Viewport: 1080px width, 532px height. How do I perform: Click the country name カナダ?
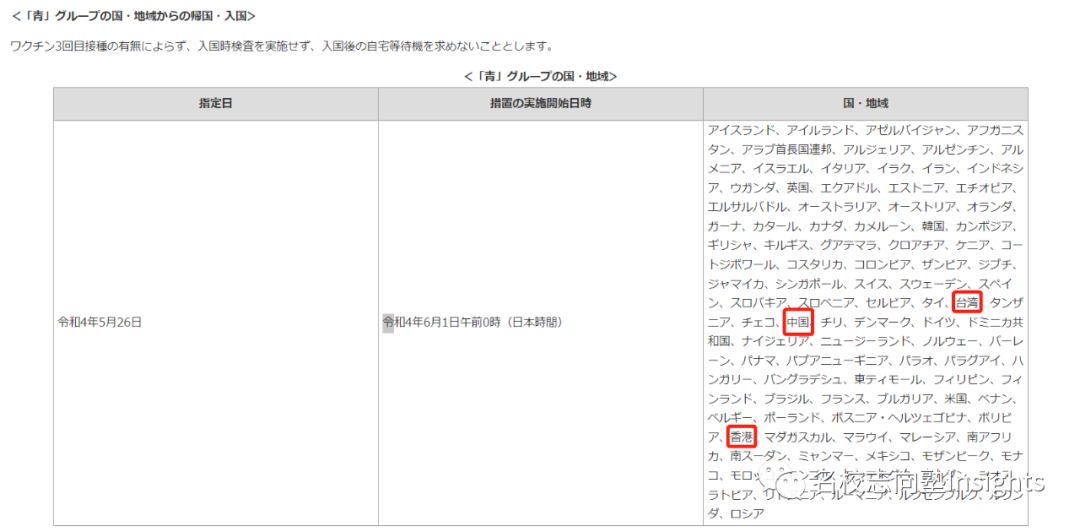tap(825, 226)
